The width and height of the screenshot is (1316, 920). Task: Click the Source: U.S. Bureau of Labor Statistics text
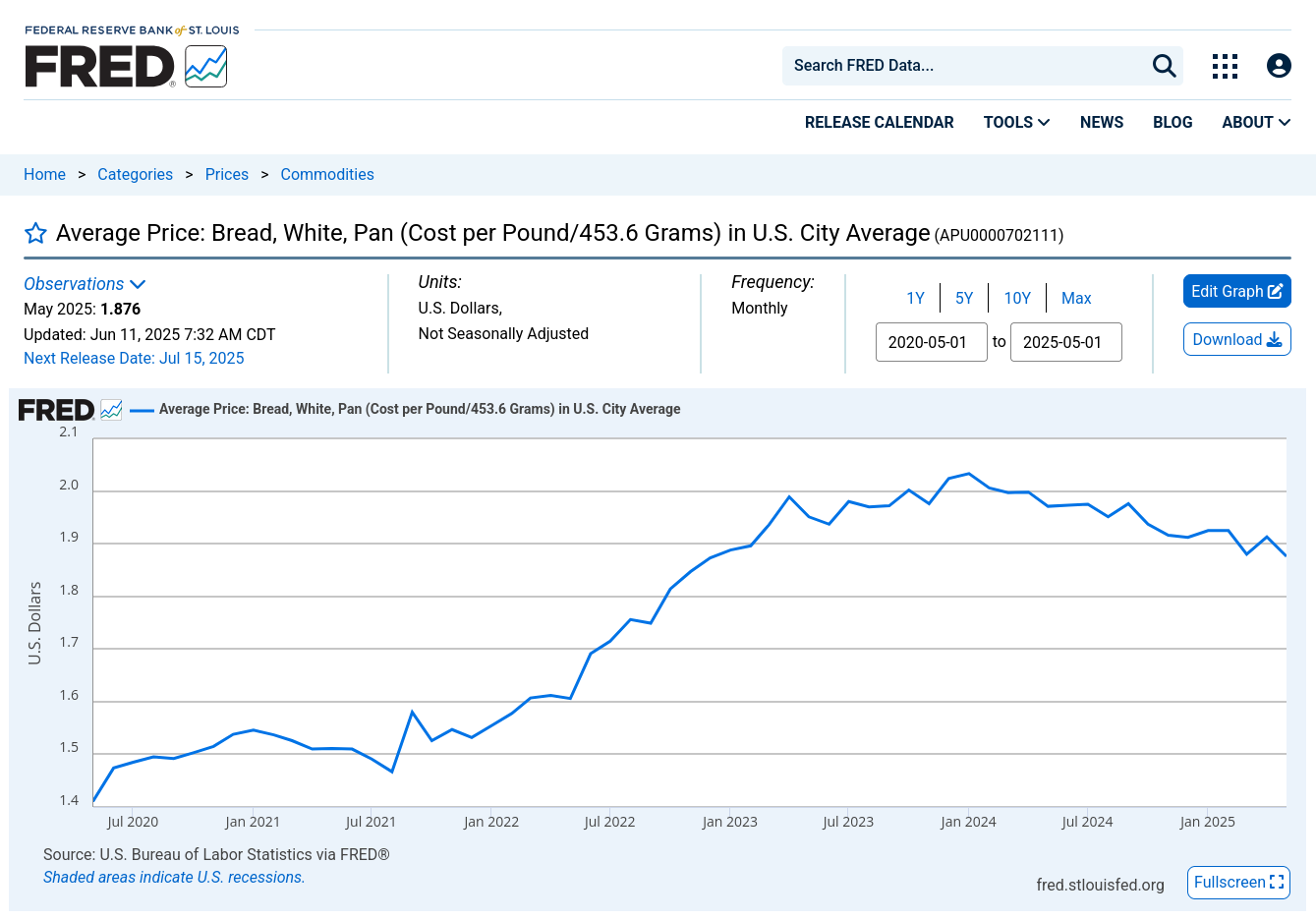216,855
